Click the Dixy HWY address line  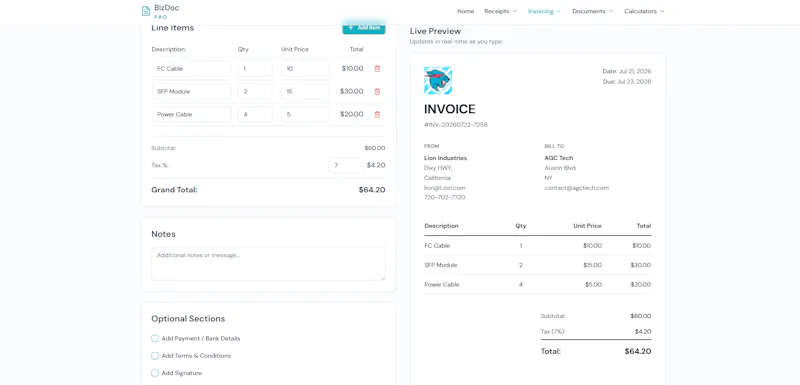pos(438,168)
